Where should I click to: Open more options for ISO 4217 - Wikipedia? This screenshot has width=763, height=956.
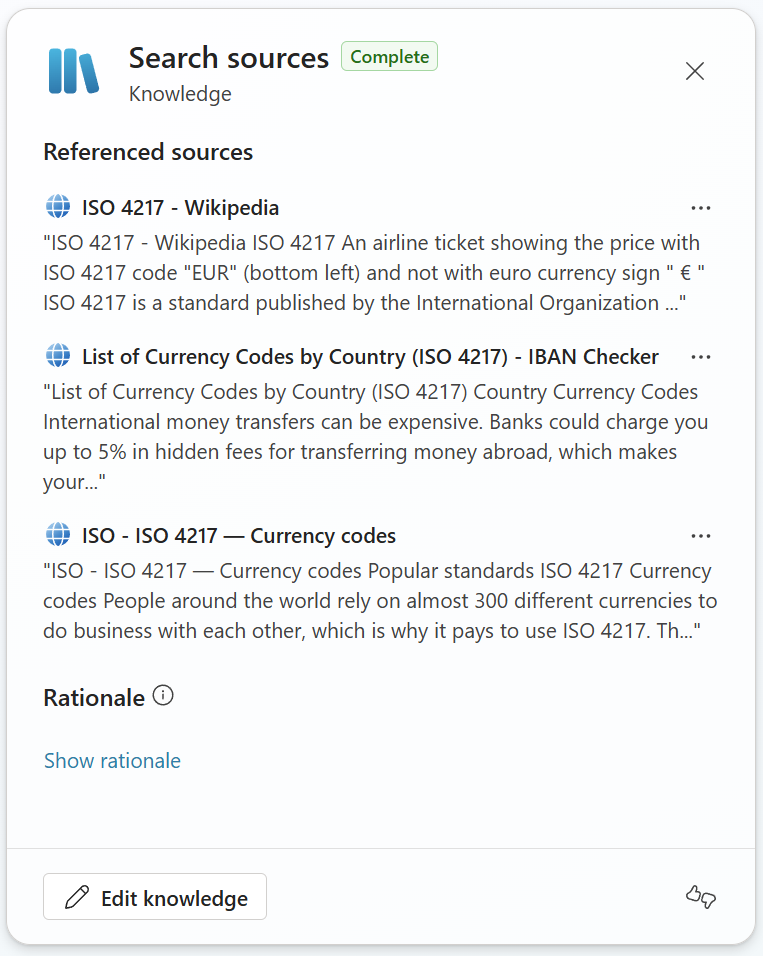[701, 208]
